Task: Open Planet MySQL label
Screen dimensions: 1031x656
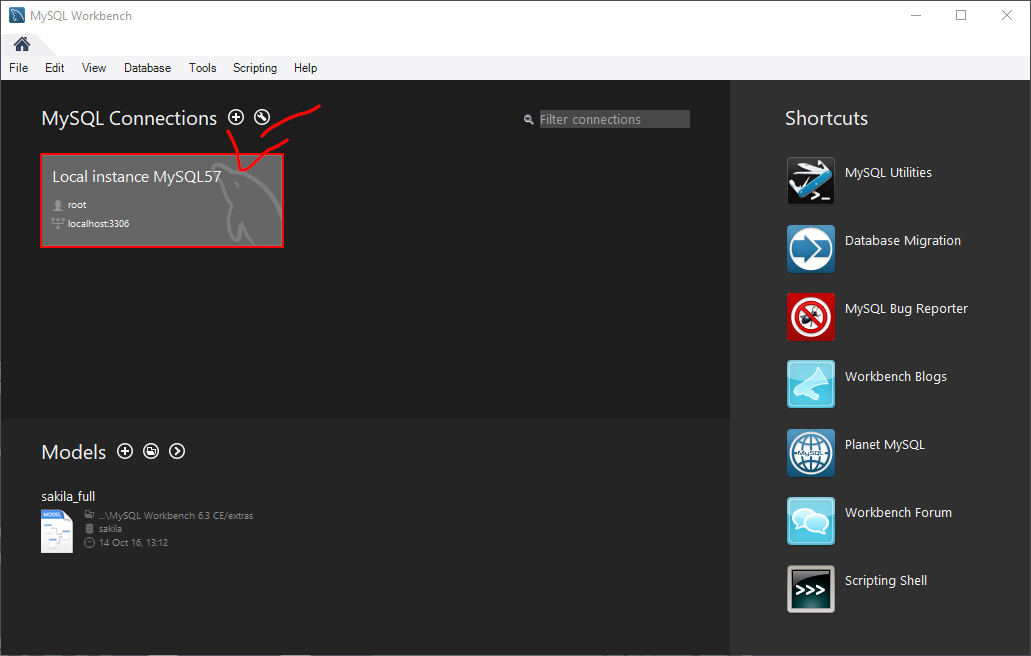Action: point(884,444)
